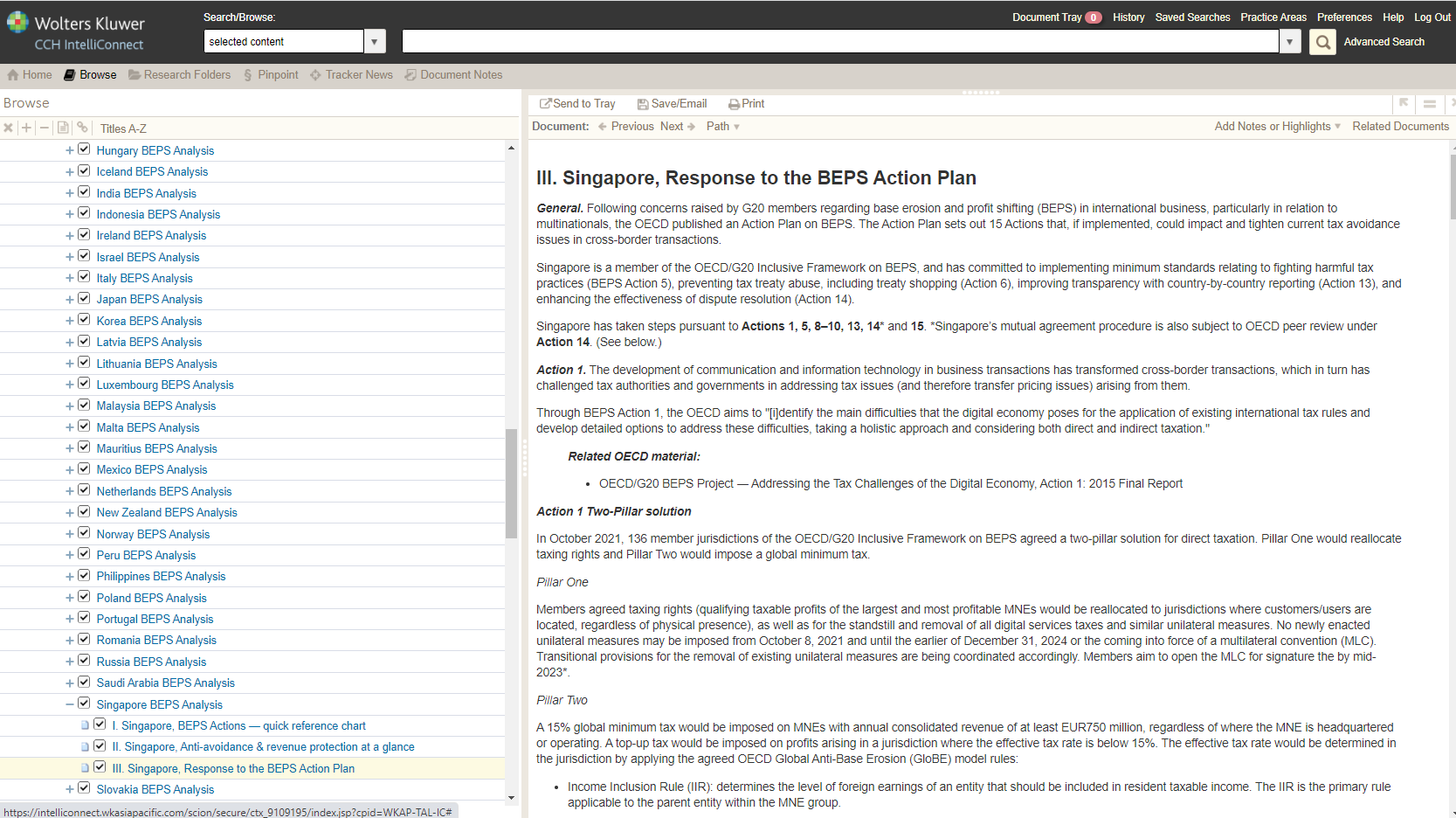The height and width of the screenshot is (818, 1456).
Task: Click the expand-all plus icon in Browse toolbar
Action: pos(26,128)
